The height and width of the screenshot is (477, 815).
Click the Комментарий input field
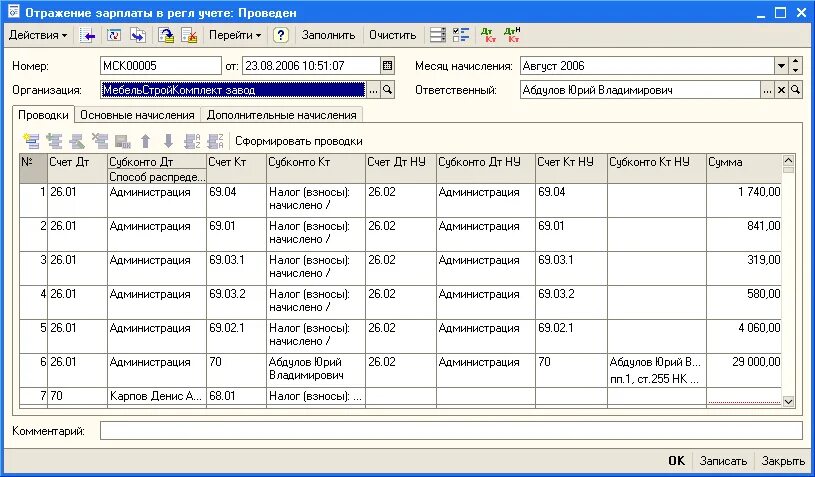(x=451, y=430)
